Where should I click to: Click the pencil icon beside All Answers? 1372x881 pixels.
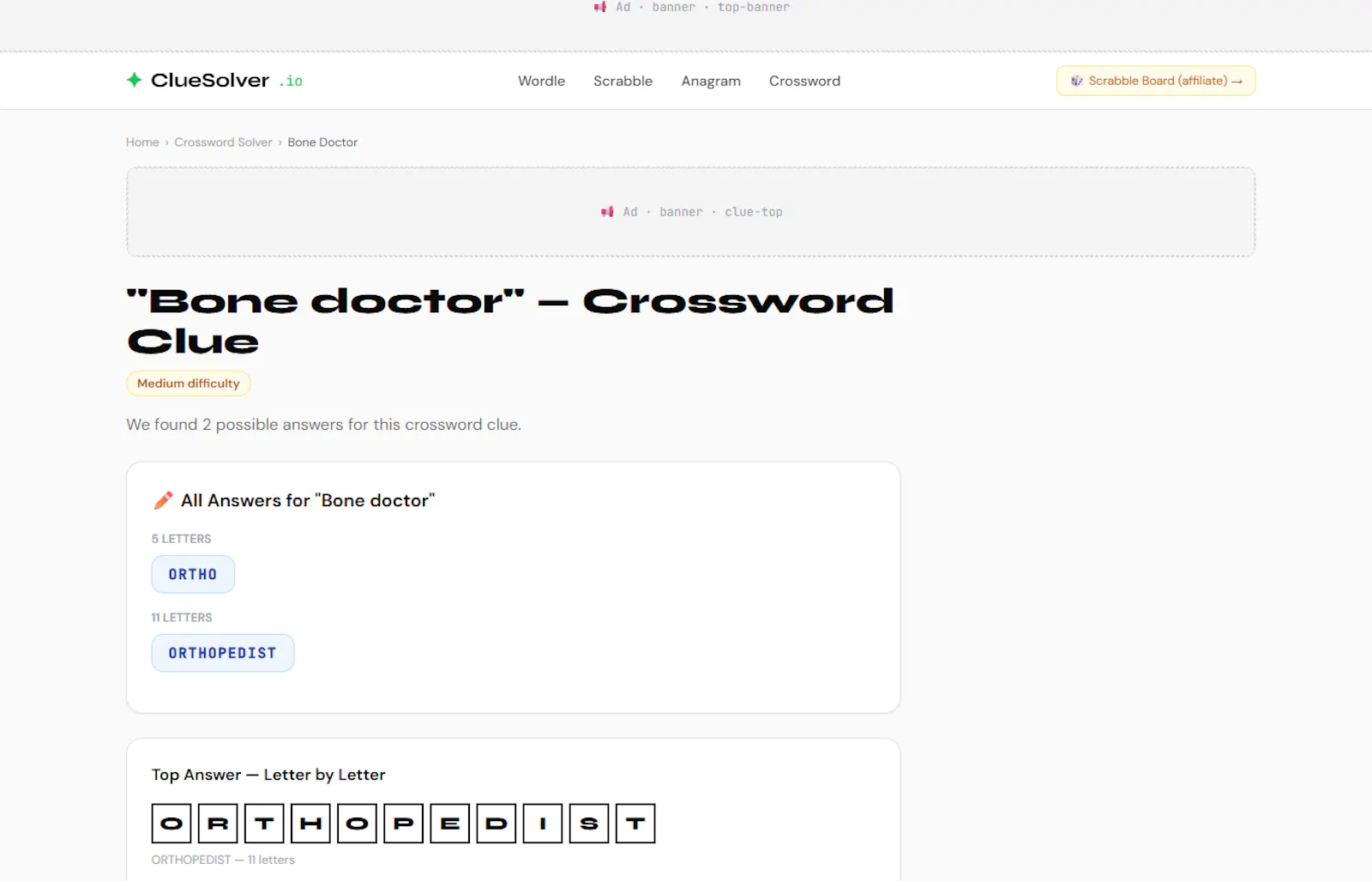[163, 500]
